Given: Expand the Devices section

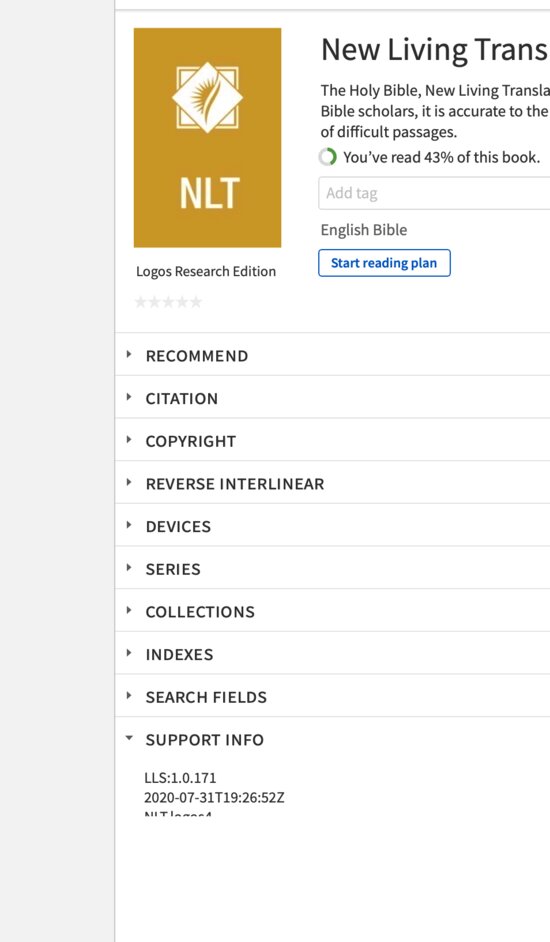Looking at the screenshot, I should [332, 526].
